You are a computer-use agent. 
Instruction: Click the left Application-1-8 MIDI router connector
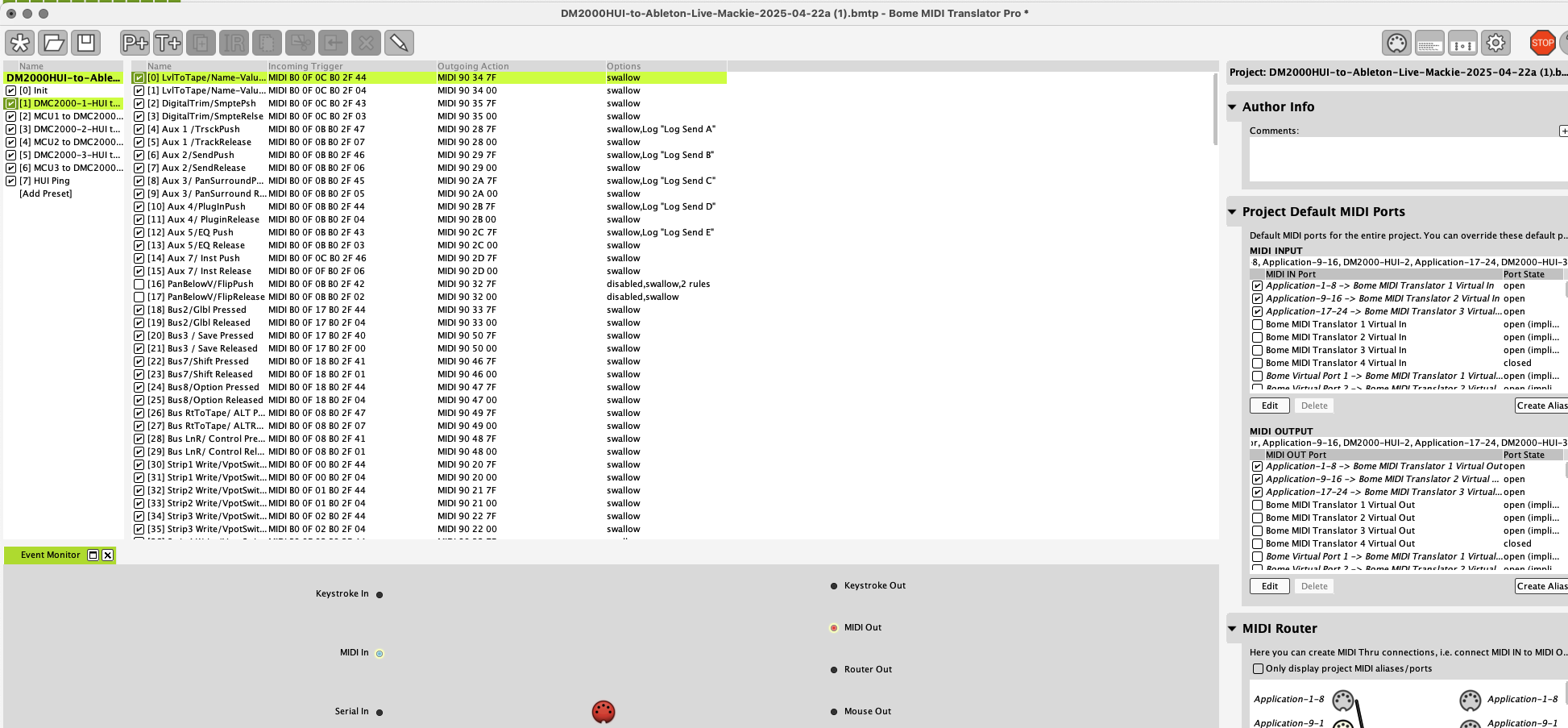(x=1343, y=700)
